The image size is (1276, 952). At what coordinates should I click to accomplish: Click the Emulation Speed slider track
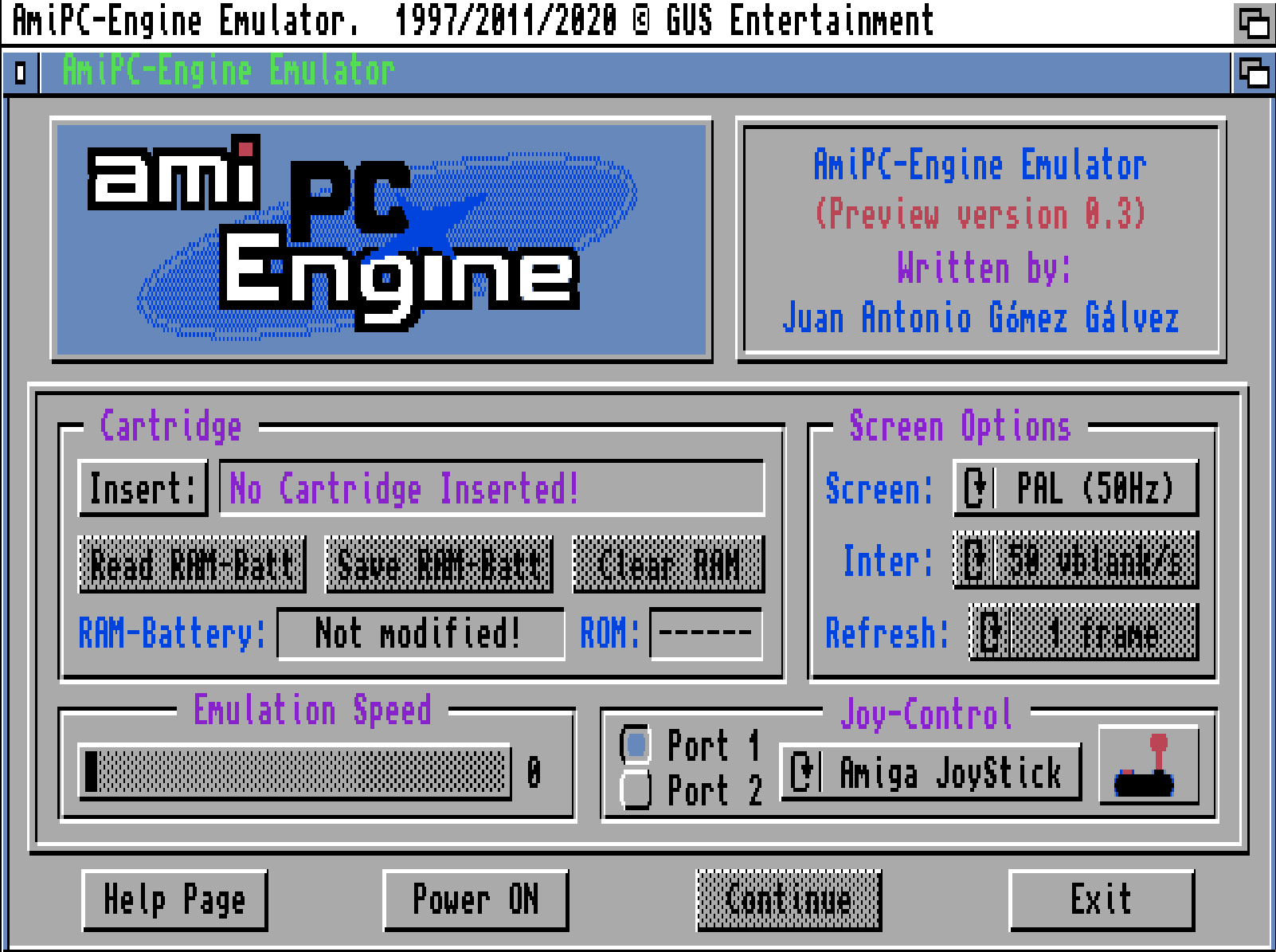tap(296, 772)
